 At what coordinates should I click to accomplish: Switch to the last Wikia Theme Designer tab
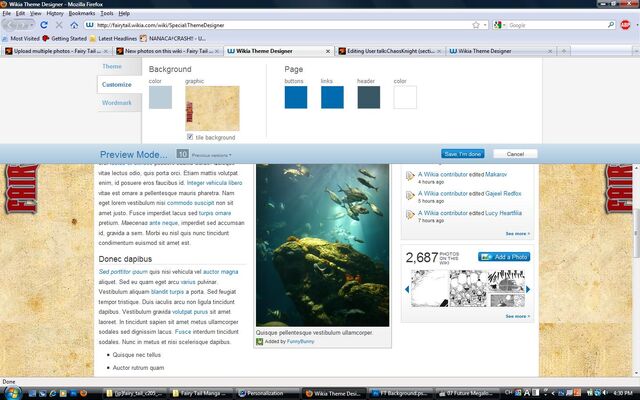coord(501,51)
